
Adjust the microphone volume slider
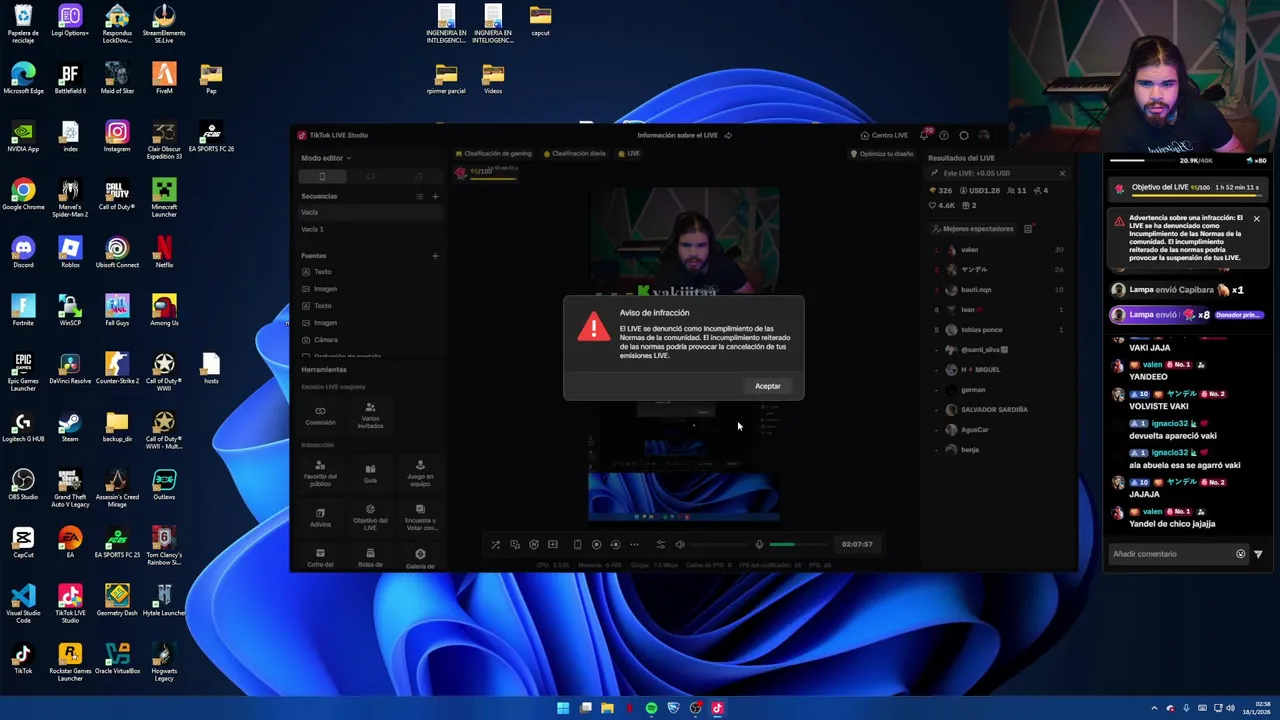pyautogui.click(x=797, y=545)
